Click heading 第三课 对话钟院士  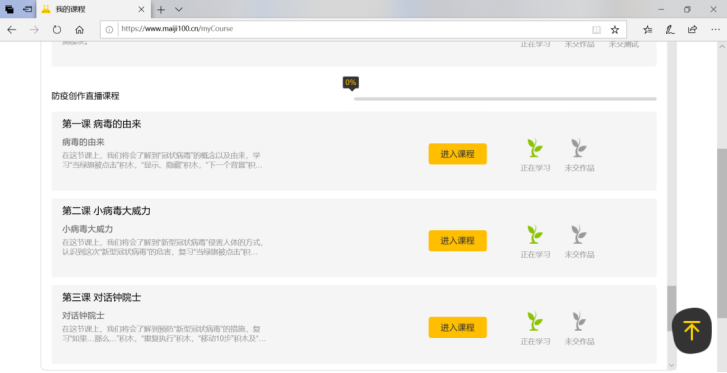102,297
